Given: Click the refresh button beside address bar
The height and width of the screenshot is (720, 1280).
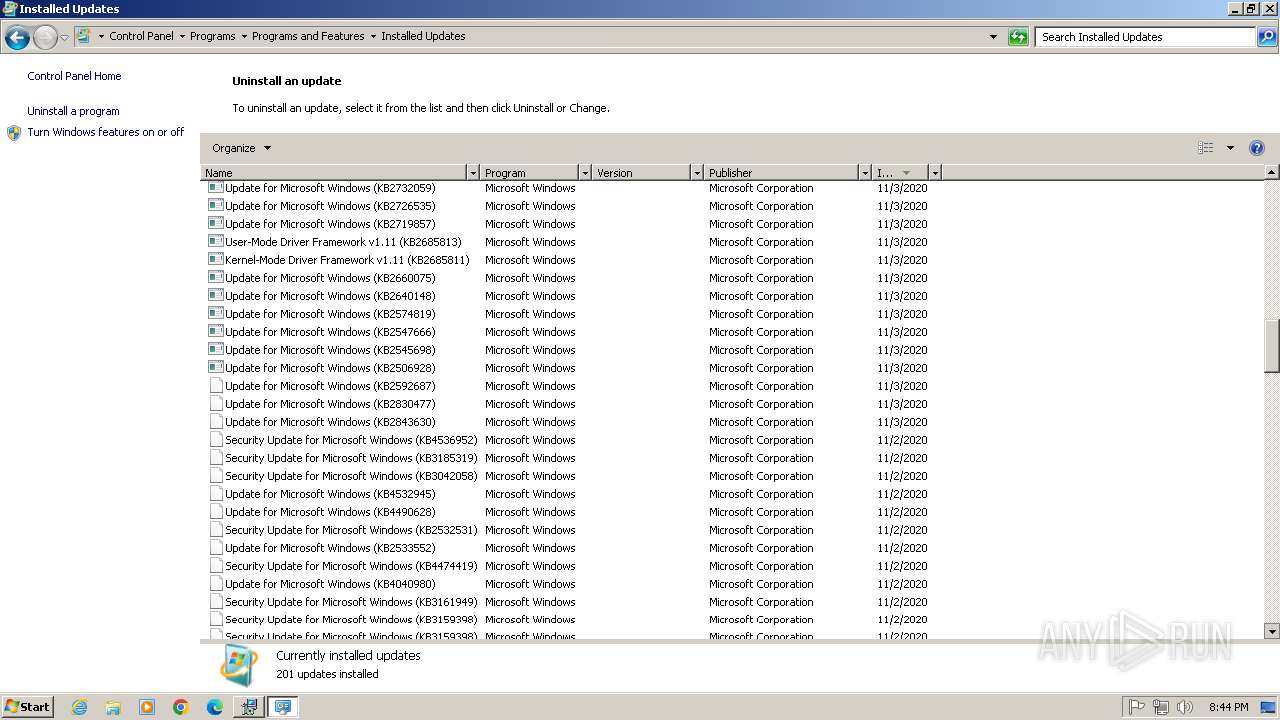Looking at the screenshot, I should 1018,37.
